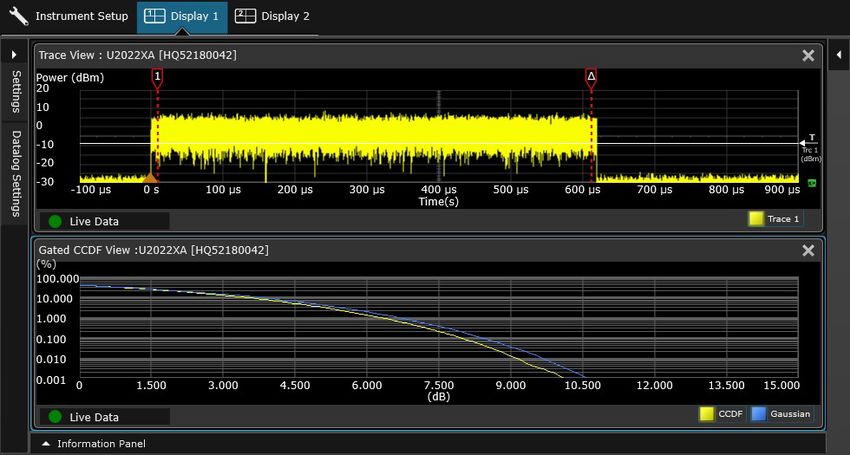Click the blue Gaussian legend swatch
The image size is (850, 455).
pyautogui.click(x=759, y=414)
